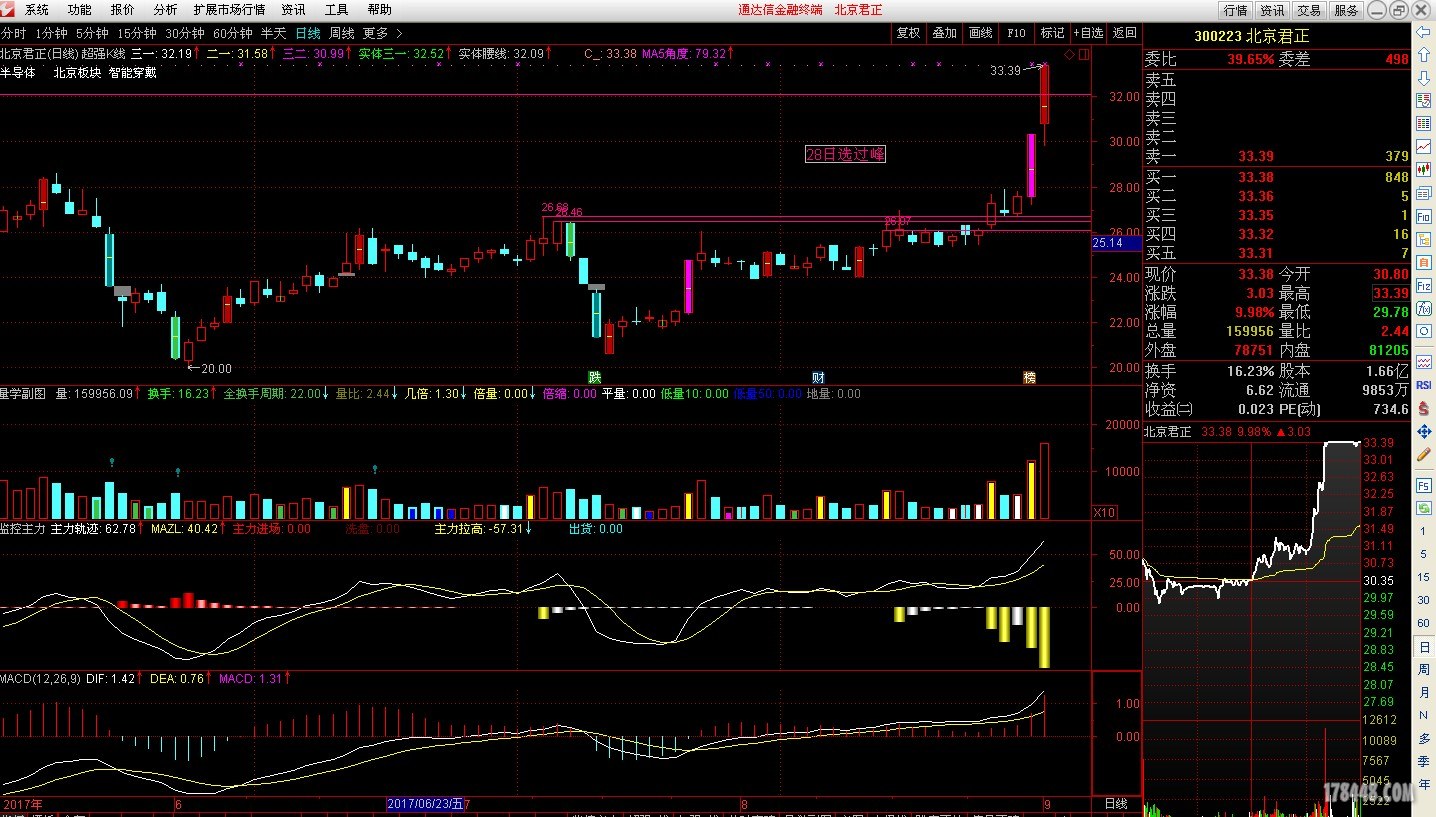Click the green refresh icon in sidebar
This screenshot has height=817, width=1436.
point(1424,507)
